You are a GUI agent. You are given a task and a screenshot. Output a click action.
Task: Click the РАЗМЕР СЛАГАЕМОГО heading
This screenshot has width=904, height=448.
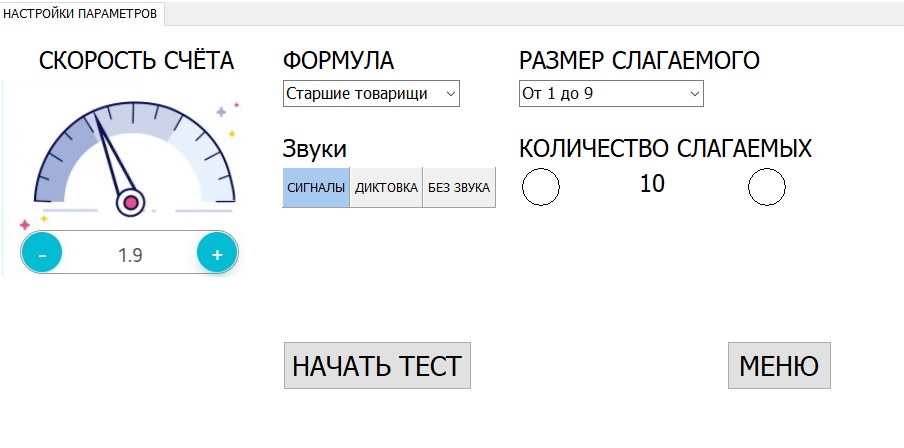[639, 61]
